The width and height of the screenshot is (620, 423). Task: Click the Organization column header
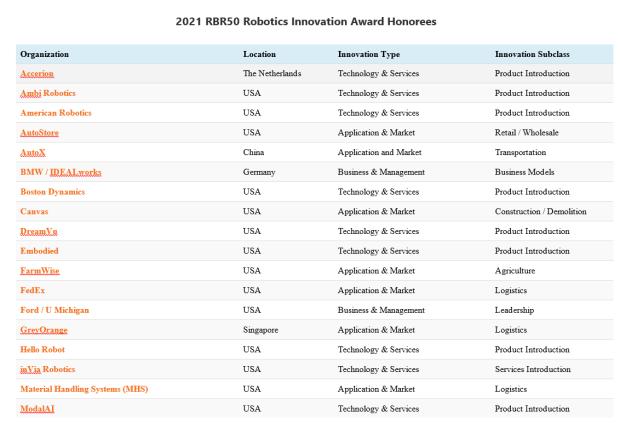(44, 54)
